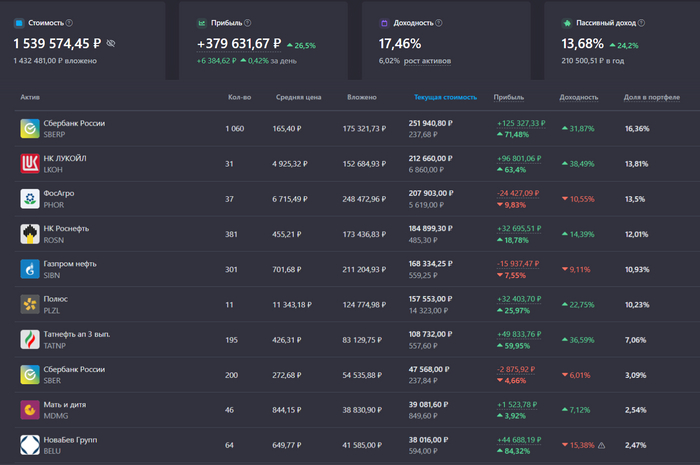Click help icon next to Прибыль
Screen dimensions: 700x465
(248, 22)
